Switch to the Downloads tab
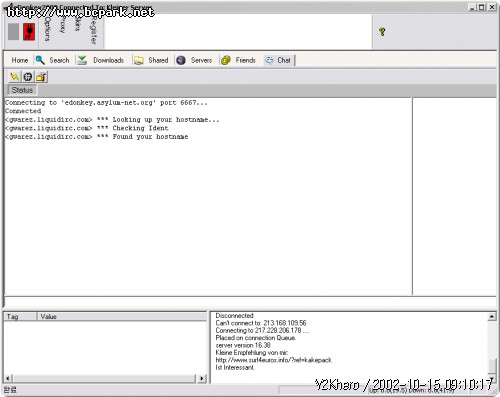 101,60
